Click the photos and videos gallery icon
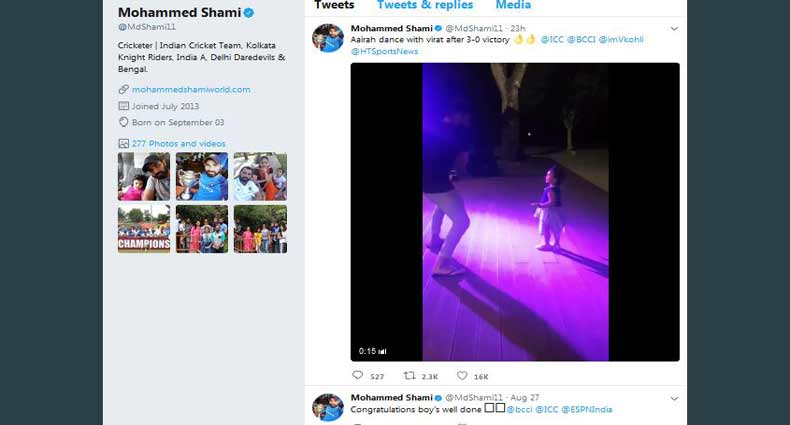Viewport: 790px width, 425px height. 123,144
